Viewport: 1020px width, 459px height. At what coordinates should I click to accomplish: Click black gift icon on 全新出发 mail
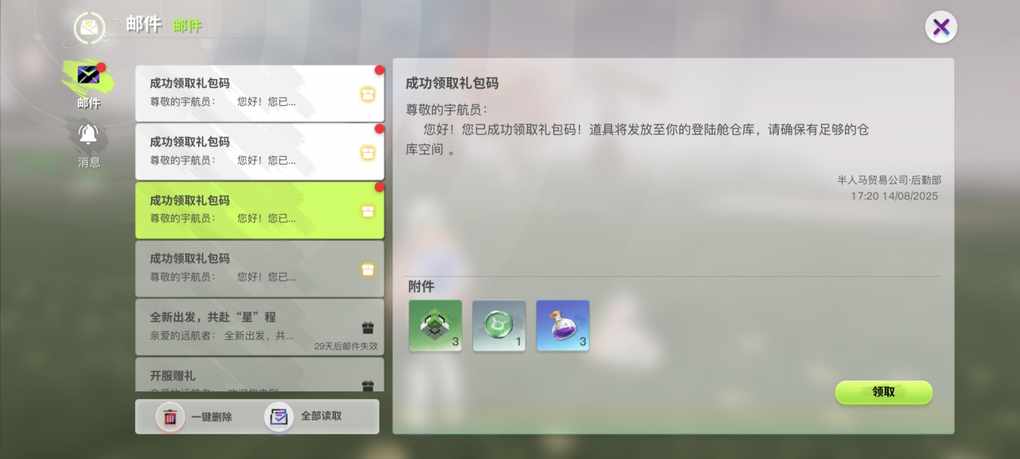point(368,327)
